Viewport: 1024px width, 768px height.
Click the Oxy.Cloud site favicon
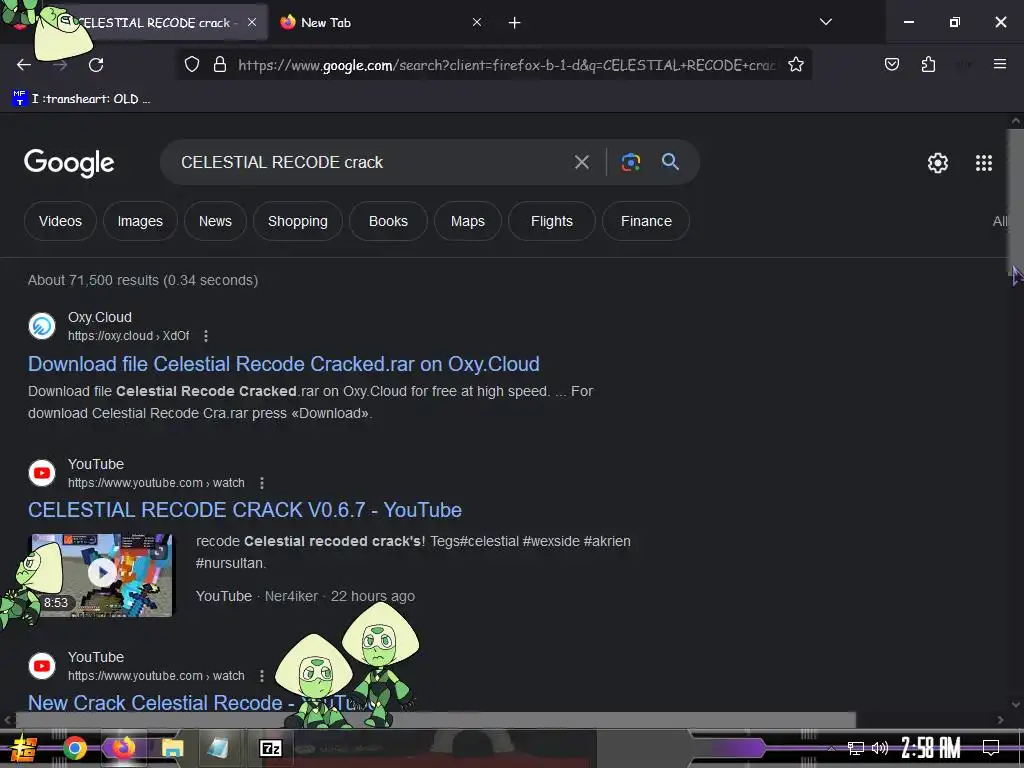click(42, 326)
